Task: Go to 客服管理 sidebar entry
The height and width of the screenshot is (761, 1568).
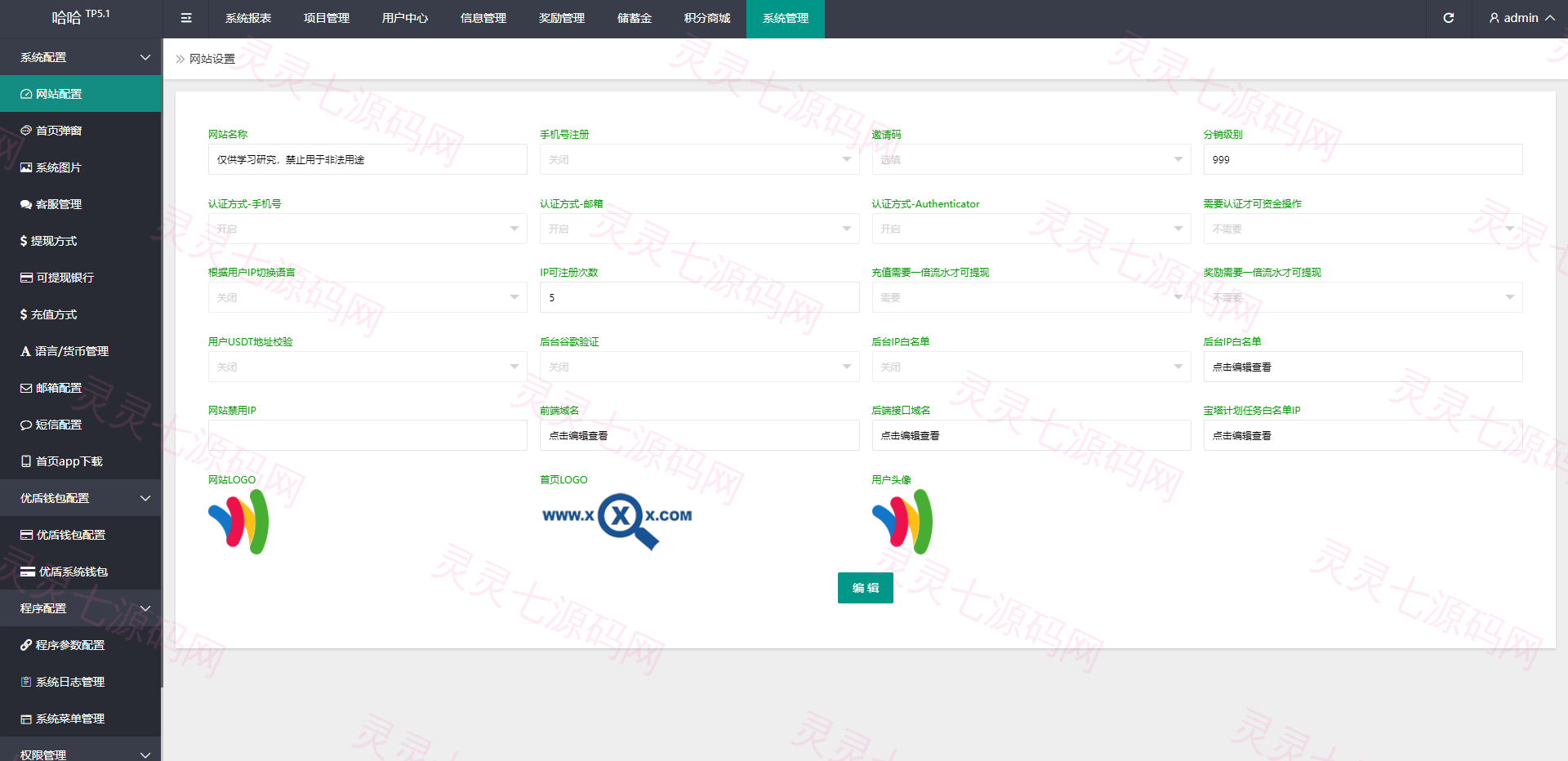Action: click(81, 204)
